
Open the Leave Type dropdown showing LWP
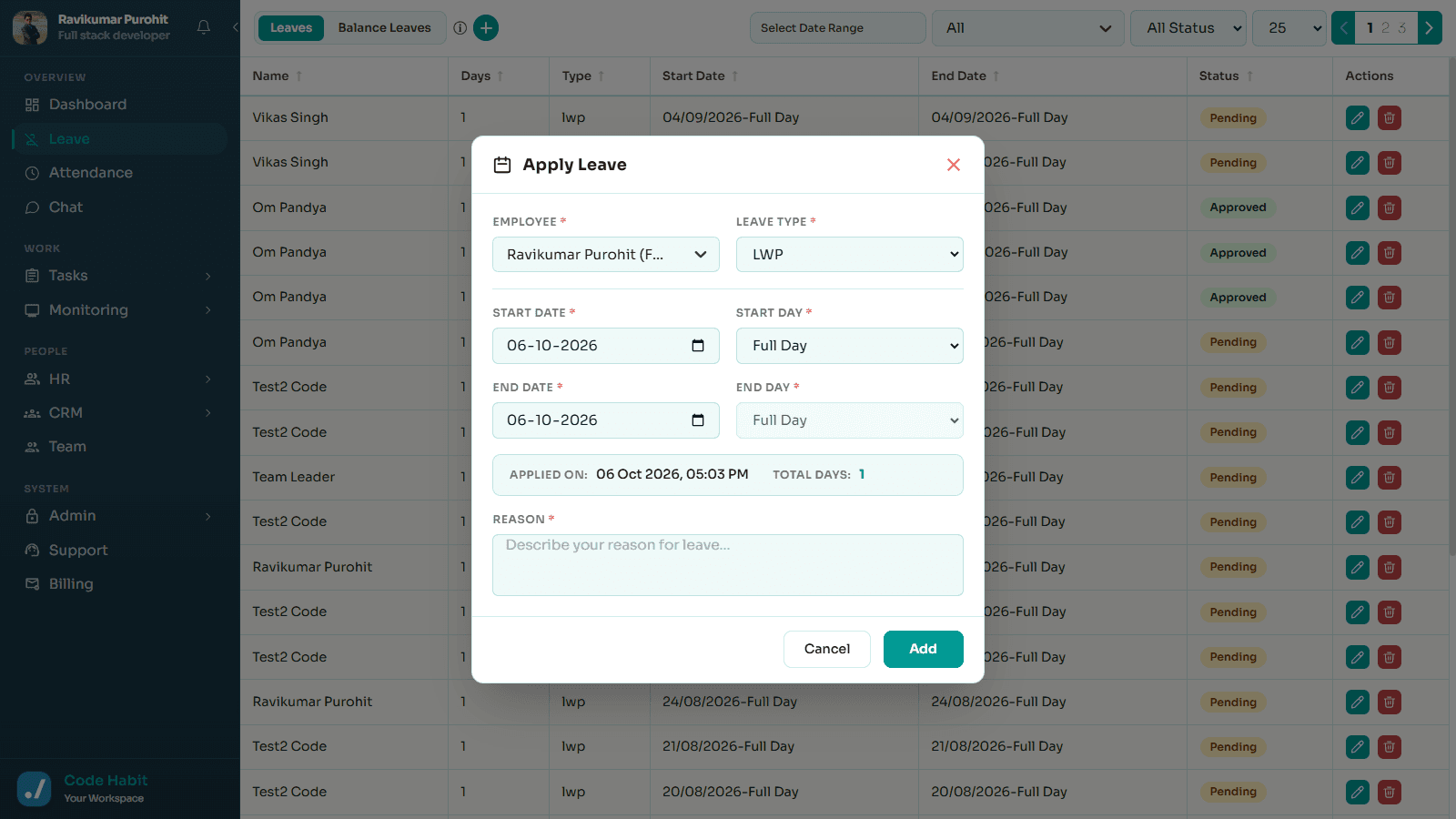tap(850, 255)
